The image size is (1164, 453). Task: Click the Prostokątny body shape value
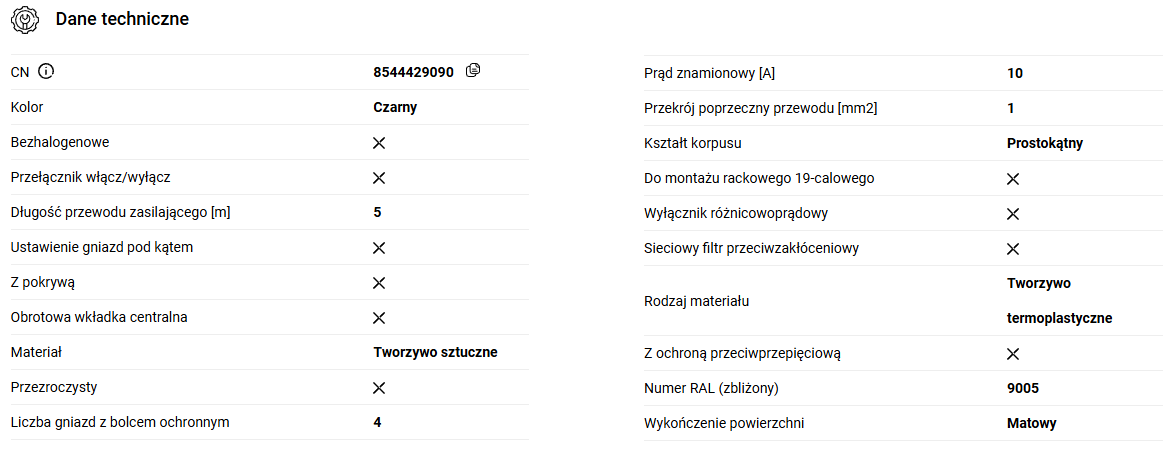1045,143
